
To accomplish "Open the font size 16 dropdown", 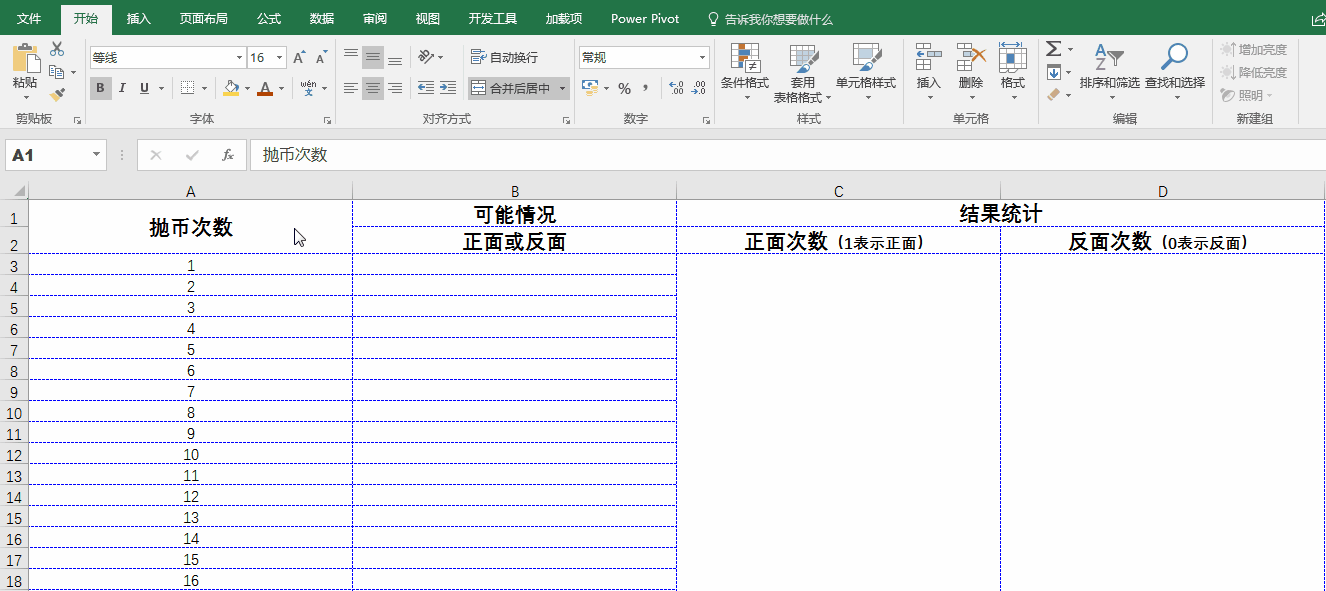I will pos(280,58).
